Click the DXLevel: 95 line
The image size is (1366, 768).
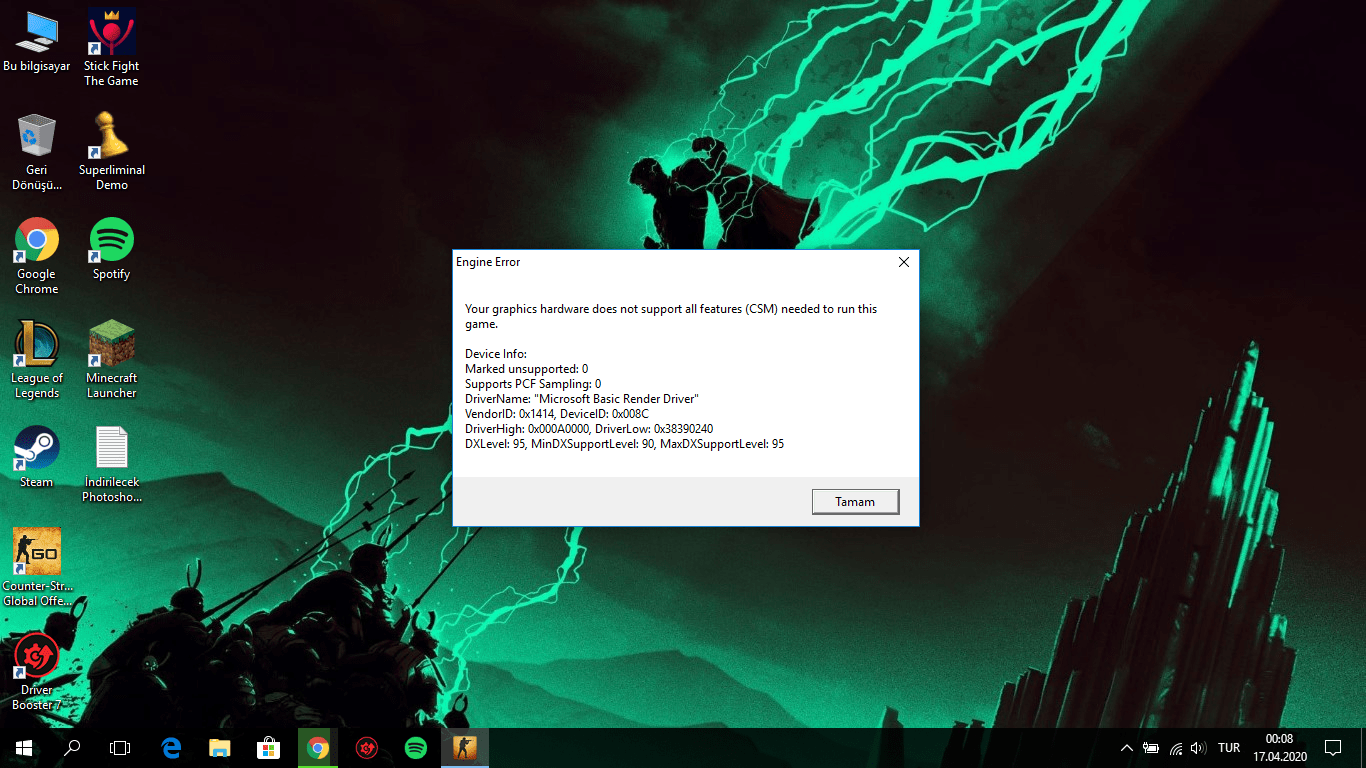[624, 444]
